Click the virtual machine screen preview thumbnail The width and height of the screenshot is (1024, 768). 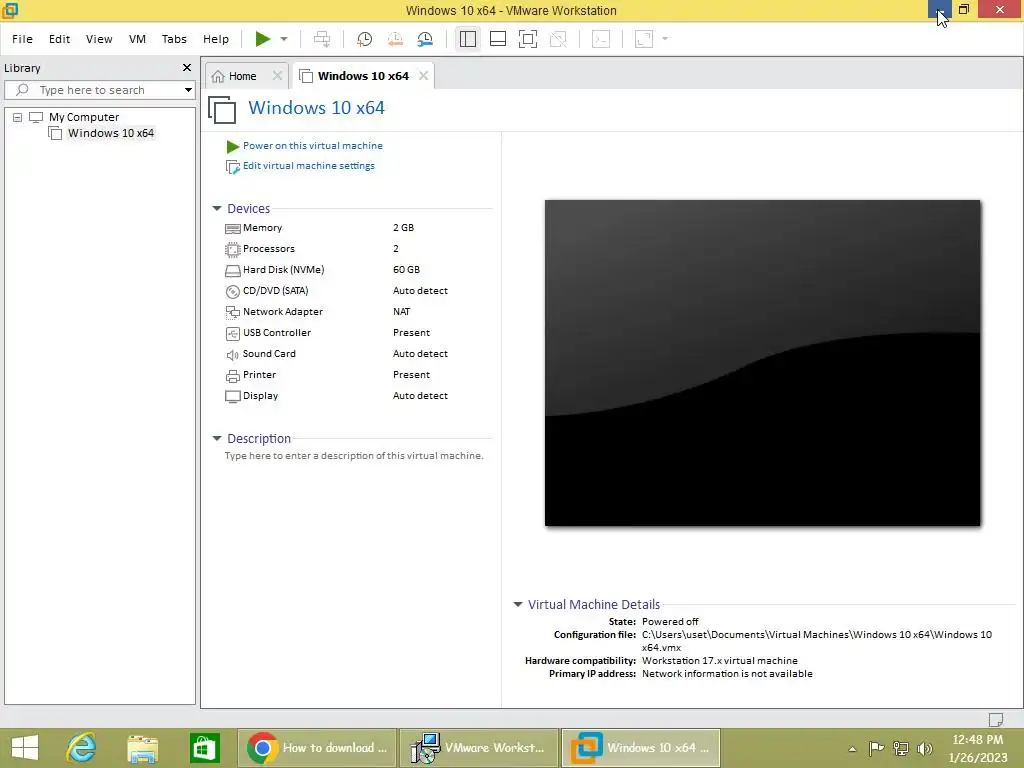click(x=762, y=363)
